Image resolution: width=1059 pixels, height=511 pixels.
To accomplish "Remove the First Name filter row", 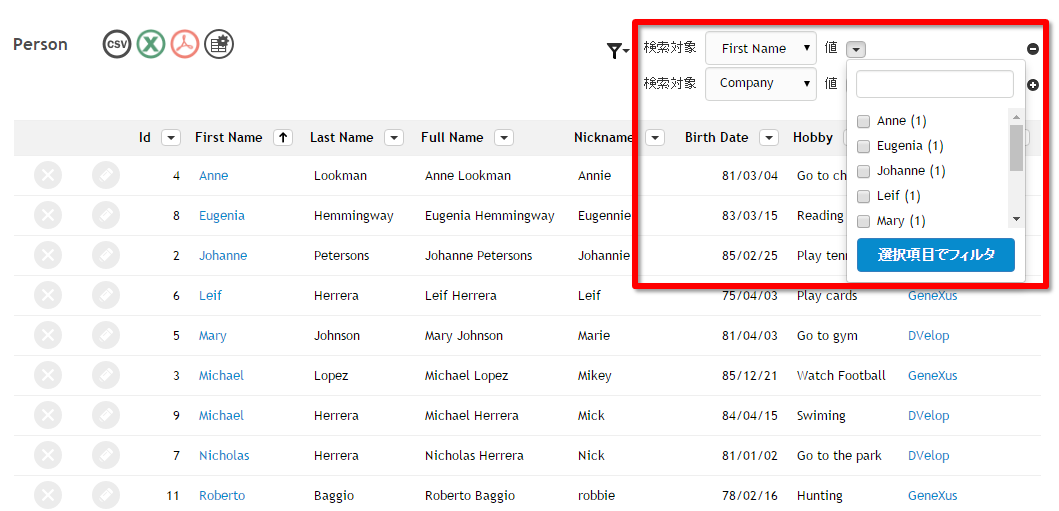I will (1033, 49).
